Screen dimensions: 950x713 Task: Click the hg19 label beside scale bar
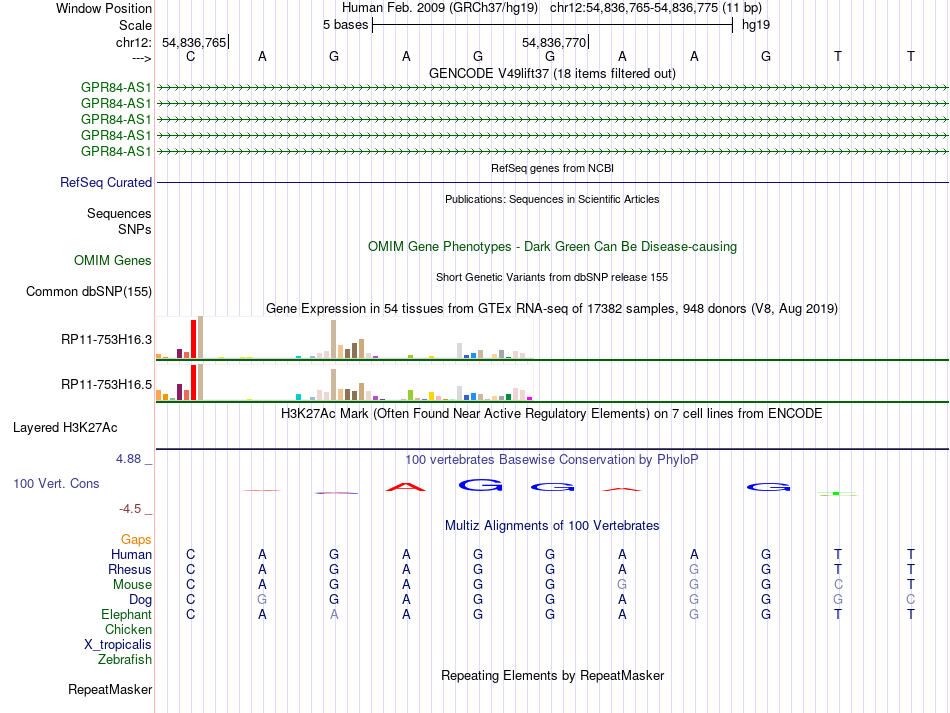coord(756,25)
